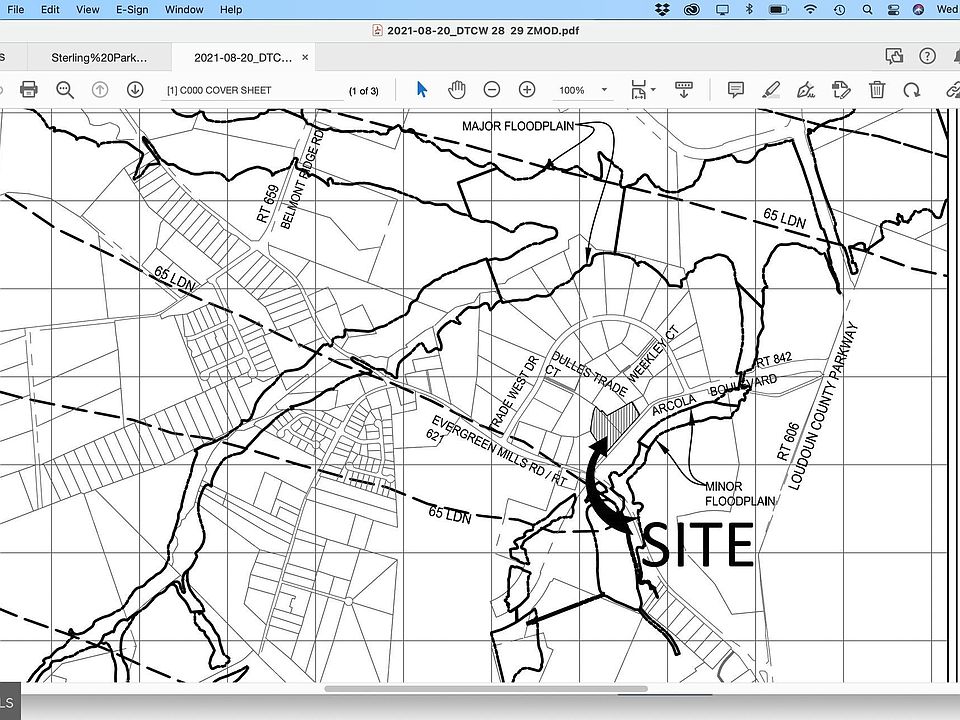Screen dimensions: 960x720
Task: Zoom out with the minus button
Action: [x=492, y=89]
